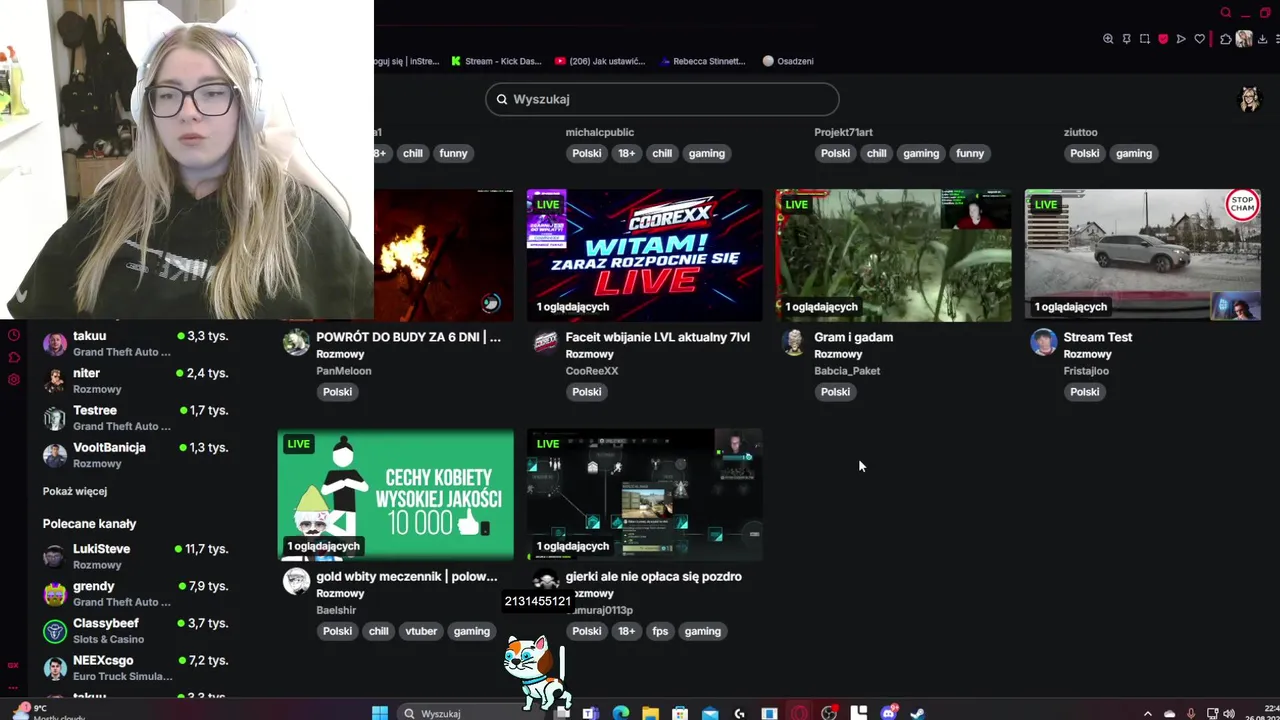Expand list with Pokaż więcej

click(x=75, y=491)
